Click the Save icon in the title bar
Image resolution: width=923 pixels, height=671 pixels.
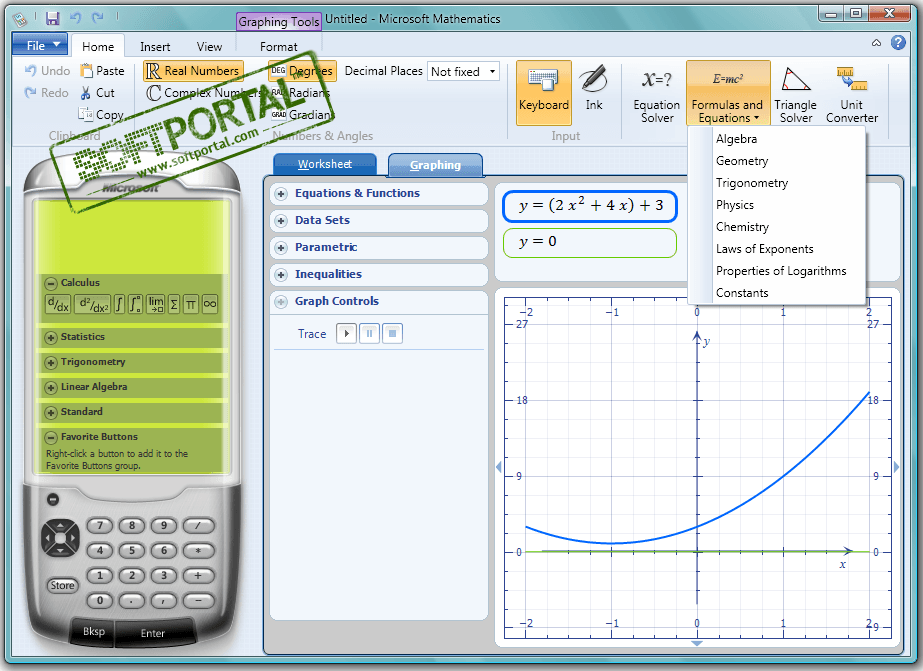(52, 18)
